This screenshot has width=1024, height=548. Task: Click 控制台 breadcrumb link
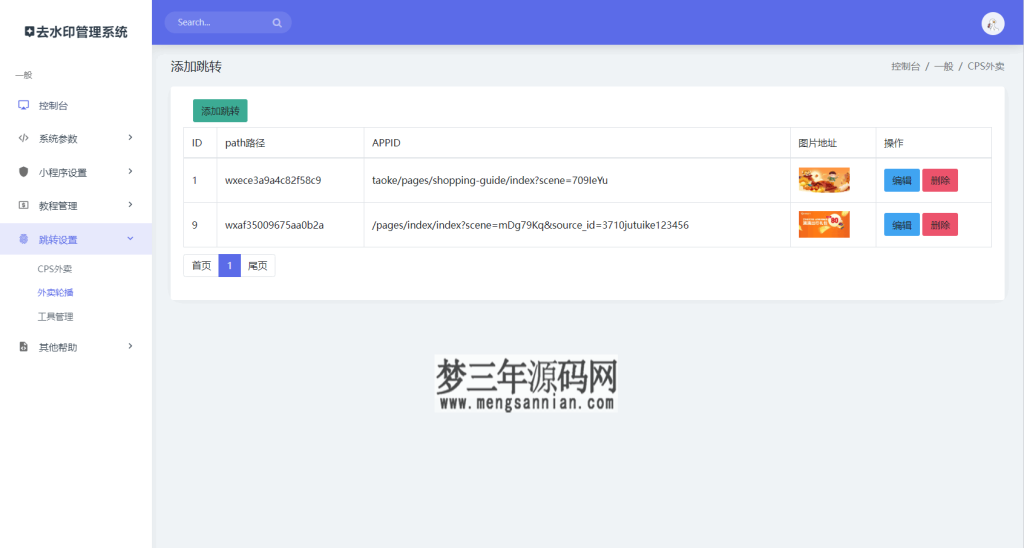click(905, 66)
